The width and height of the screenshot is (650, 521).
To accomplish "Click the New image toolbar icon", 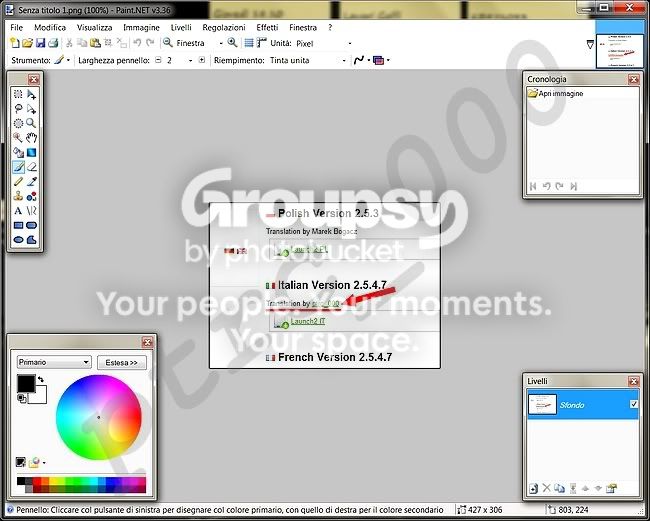I will [15, 43].
